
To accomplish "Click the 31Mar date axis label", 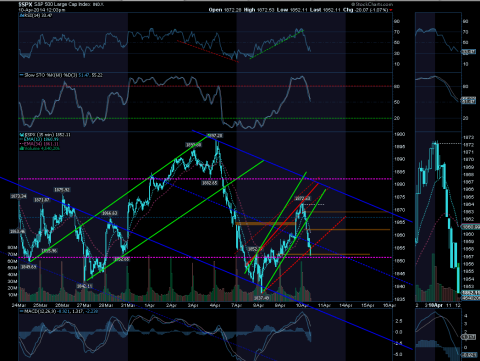I will click(x=128, y=305).
